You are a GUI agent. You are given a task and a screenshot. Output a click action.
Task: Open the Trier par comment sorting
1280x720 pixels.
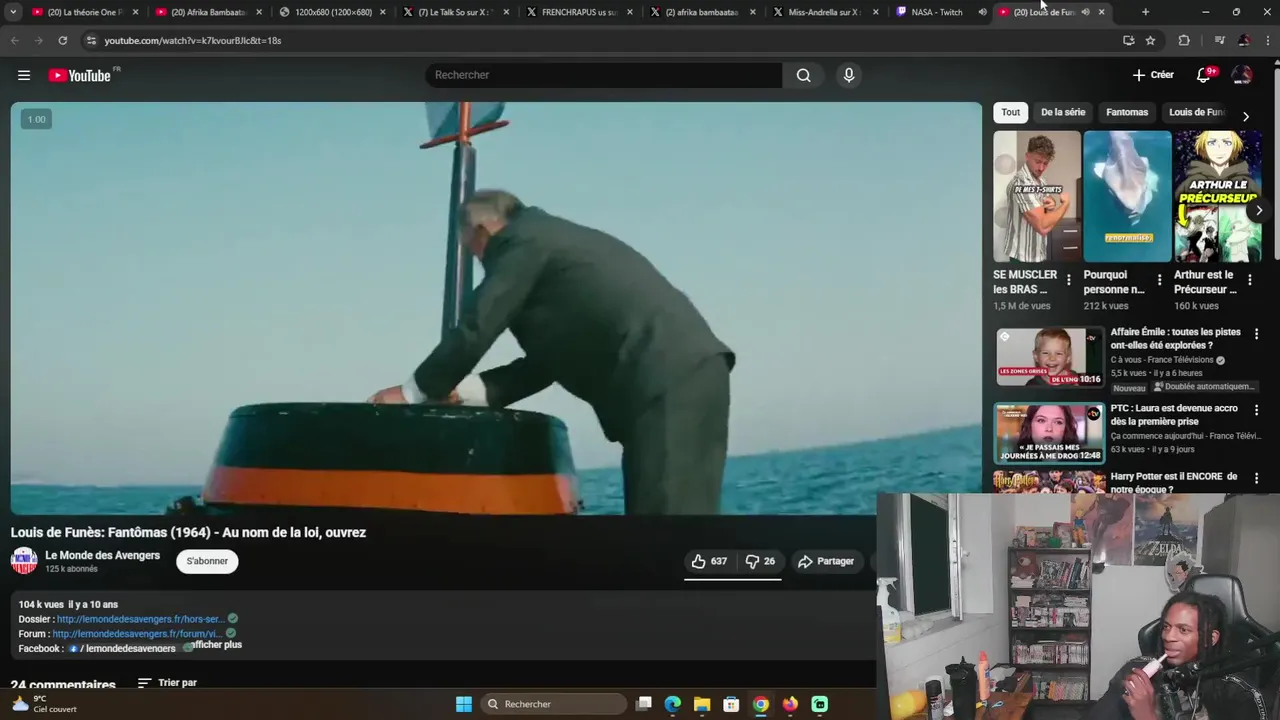[167, 683]
